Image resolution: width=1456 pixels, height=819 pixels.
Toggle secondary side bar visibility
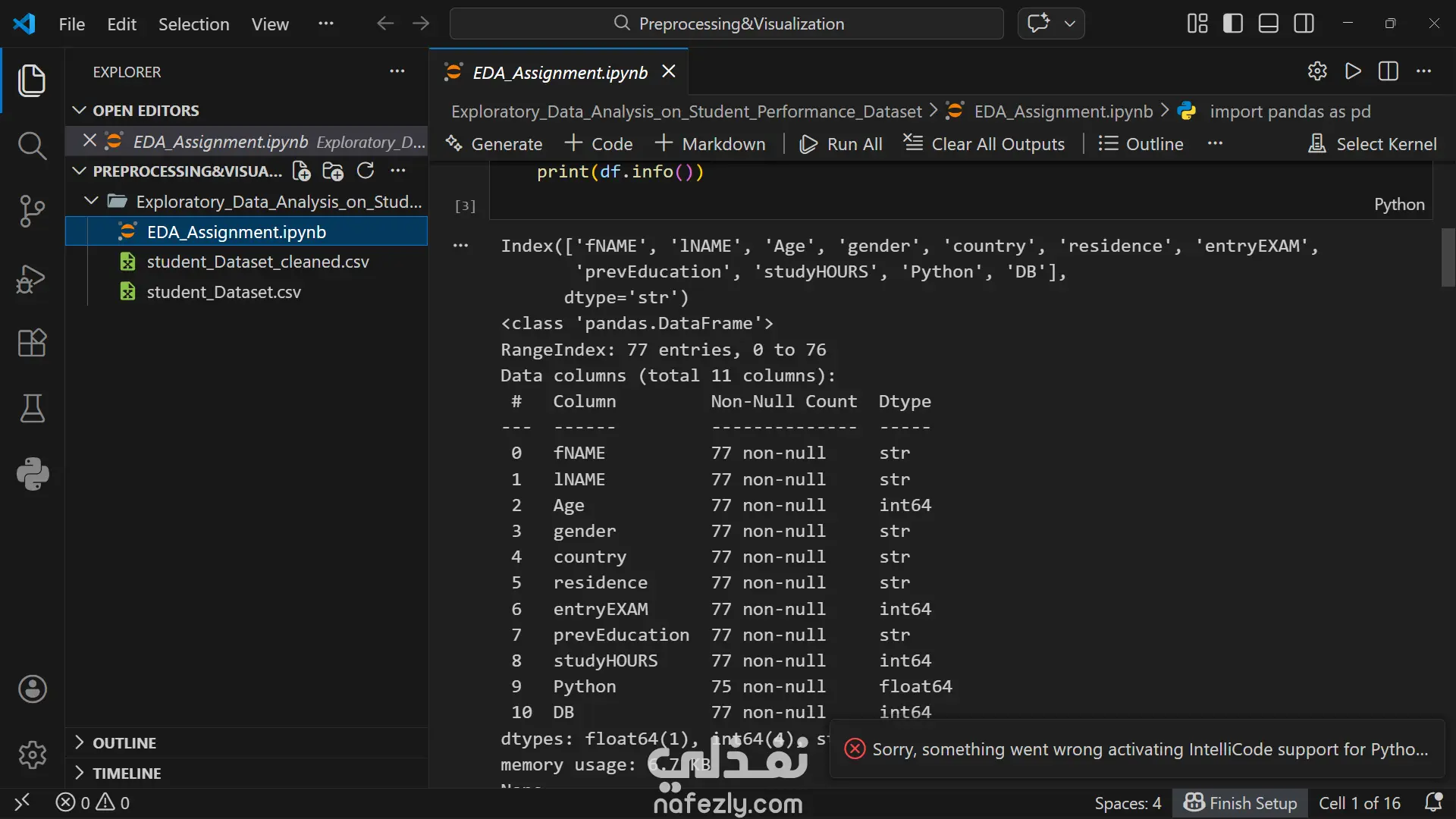pos(1304,24)
